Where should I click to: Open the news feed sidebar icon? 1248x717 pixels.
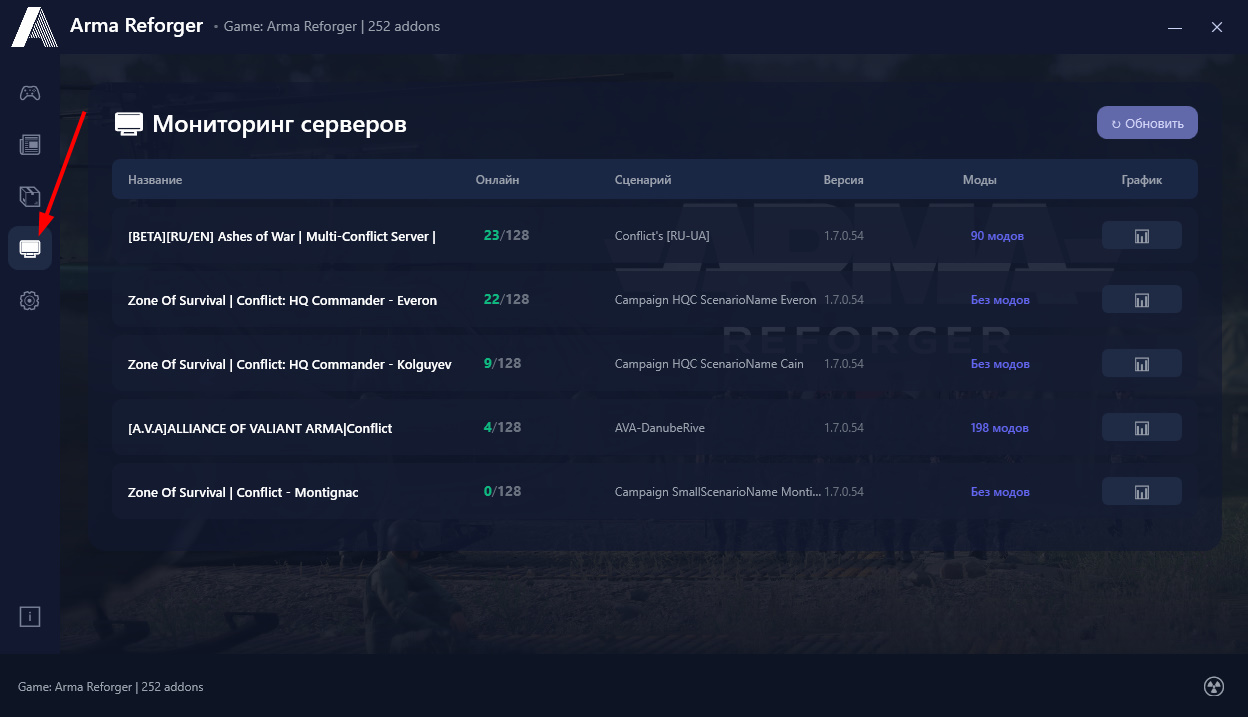pos(30,145)
